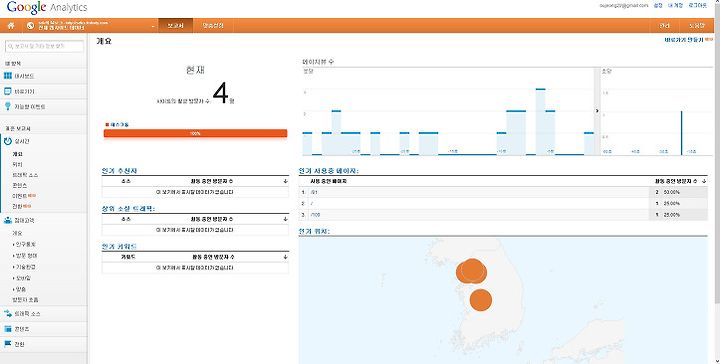Click the 인기 위치 (Top Locations) heading
720x364 pixels.
(315, 231)
